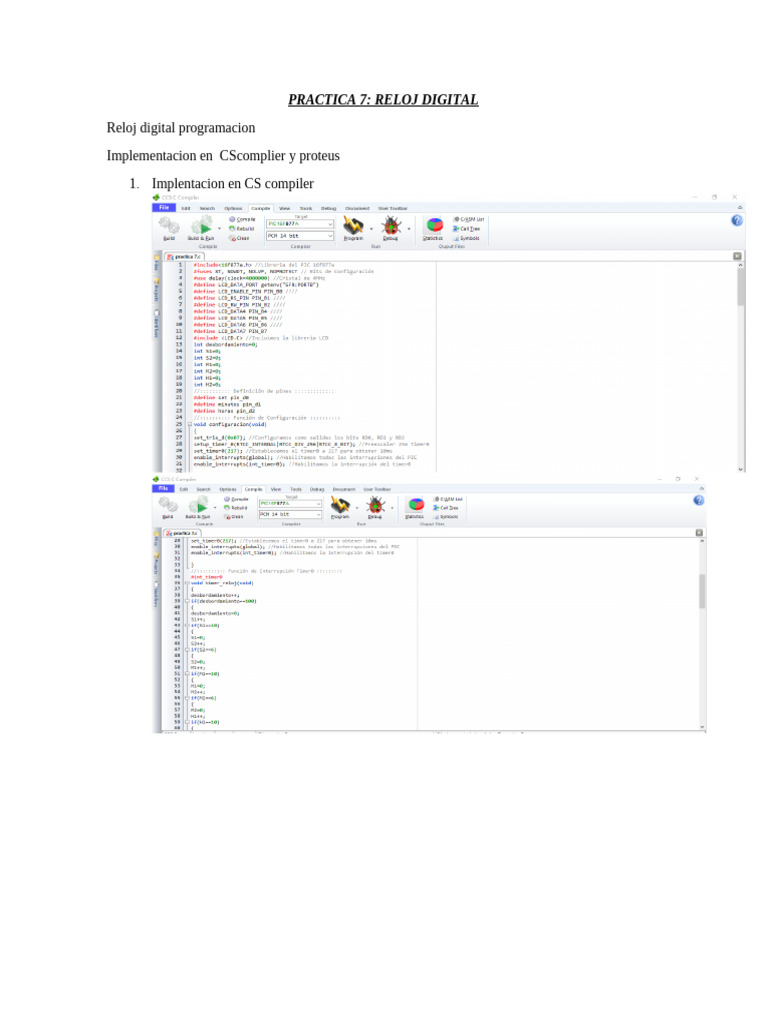
Task: Click text Reloj digital programacion
Action: (x=181, y=128)
